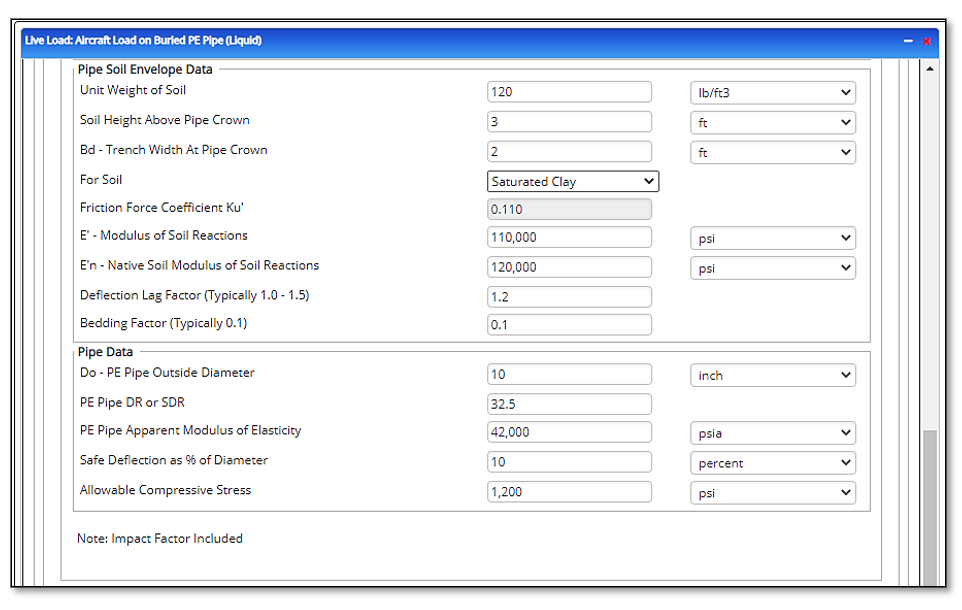Click the Unit Weight of Soil input field
This screenshot has height=610, width=962.
(569, 93)
